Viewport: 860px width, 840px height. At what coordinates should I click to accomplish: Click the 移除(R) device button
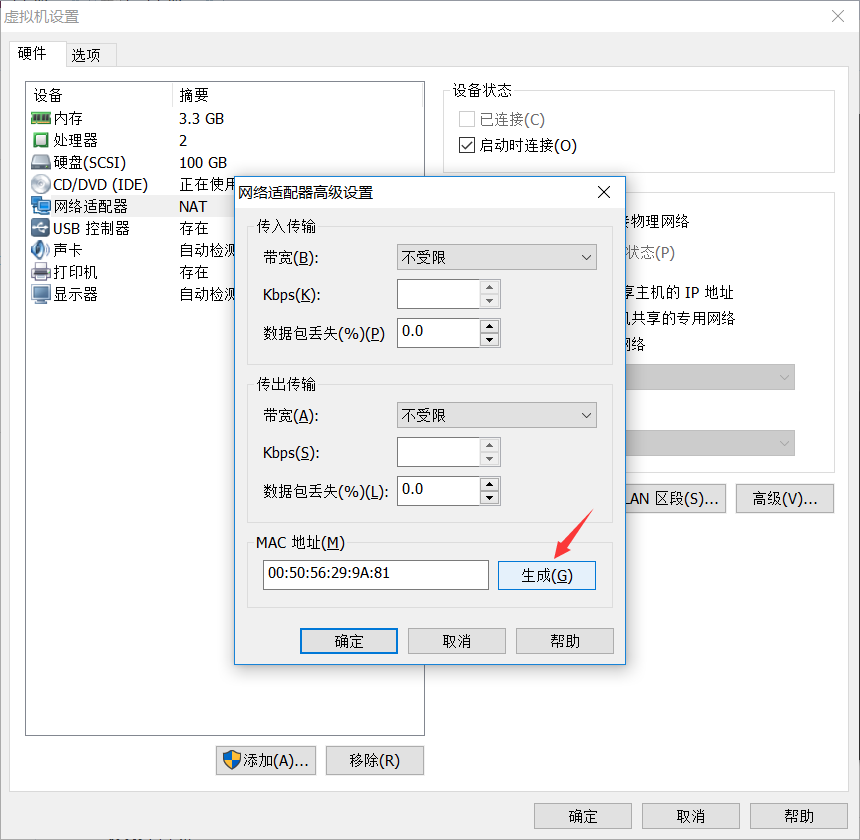tap(375, 760)
